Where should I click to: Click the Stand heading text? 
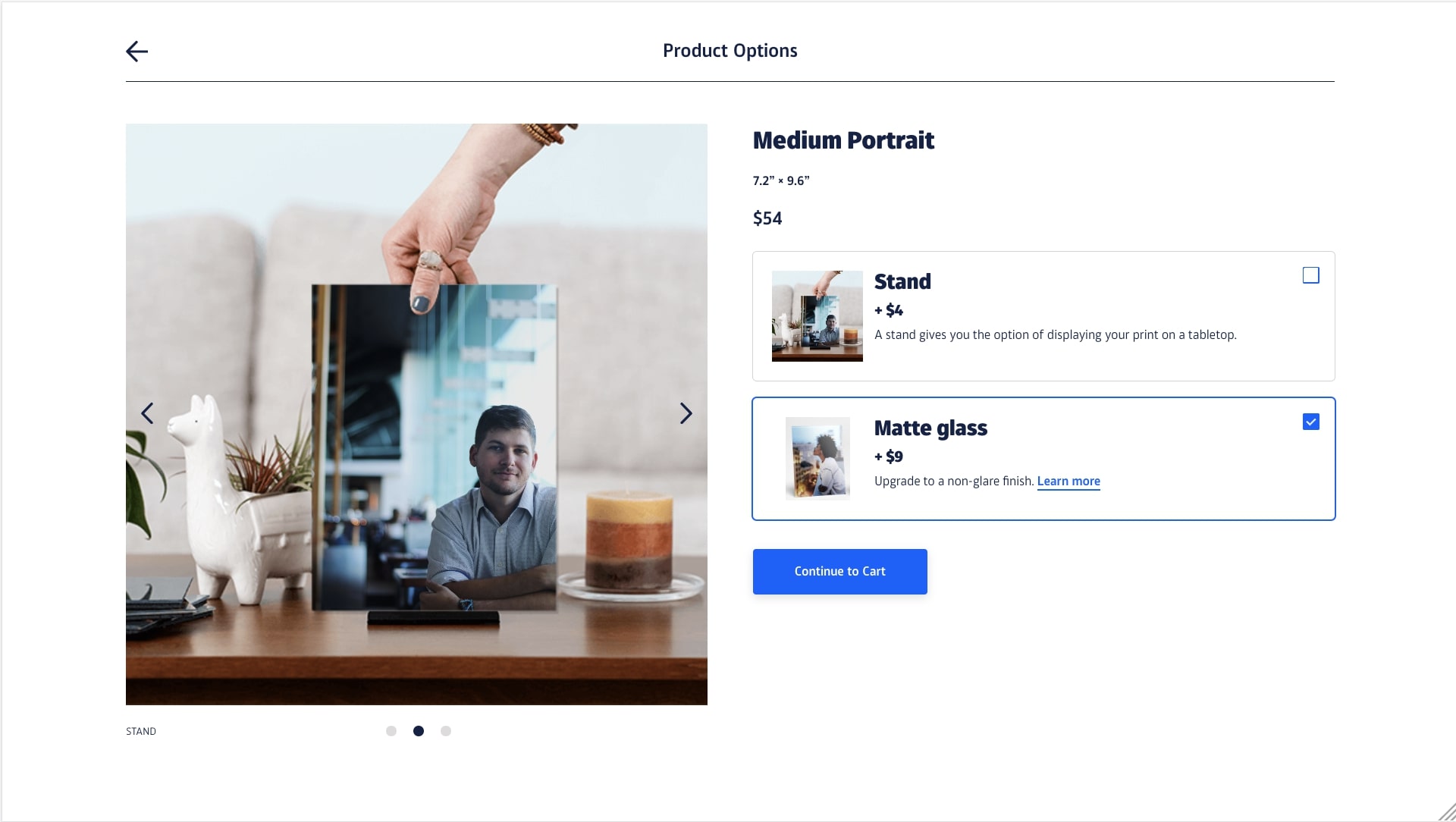(902, 281)
